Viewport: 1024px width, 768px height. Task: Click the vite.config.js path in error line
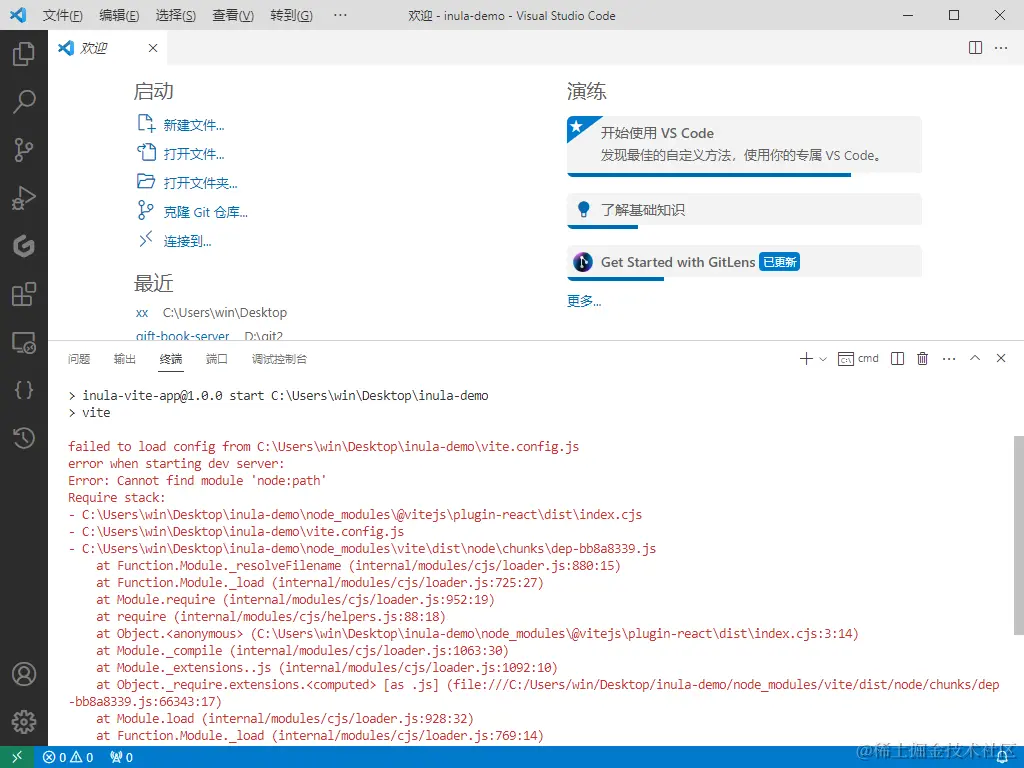click(x=418, y=447)
